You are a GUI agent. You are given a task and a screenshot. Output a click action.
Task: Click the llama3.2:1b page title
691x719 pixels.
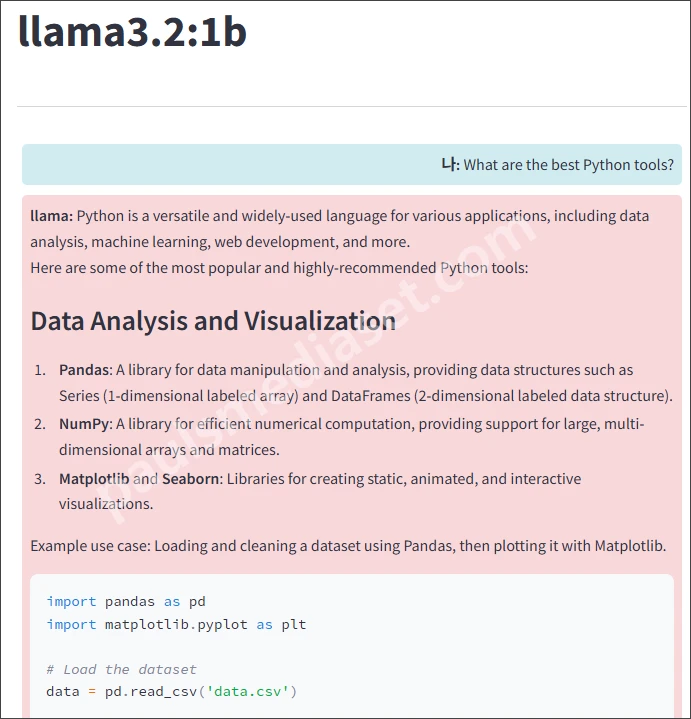[x=133, y=32]
